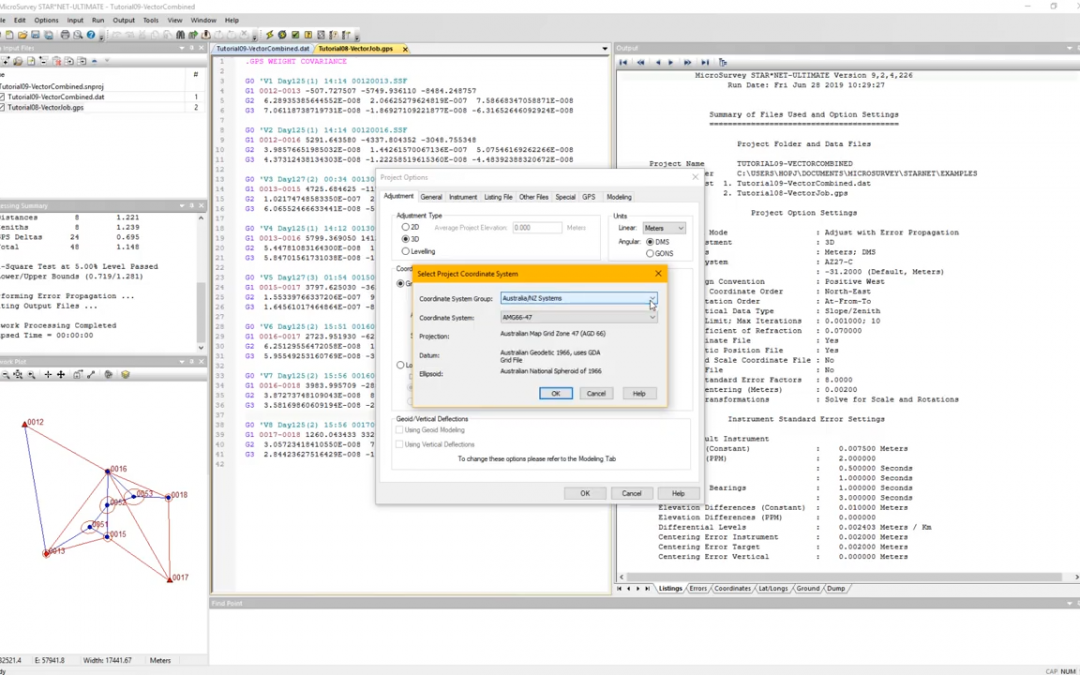The width and height of the screenshot is (1080, 675).
Task: Click the blue Help question mark icon
Action: pyautogui.click(x=91, y=35)
